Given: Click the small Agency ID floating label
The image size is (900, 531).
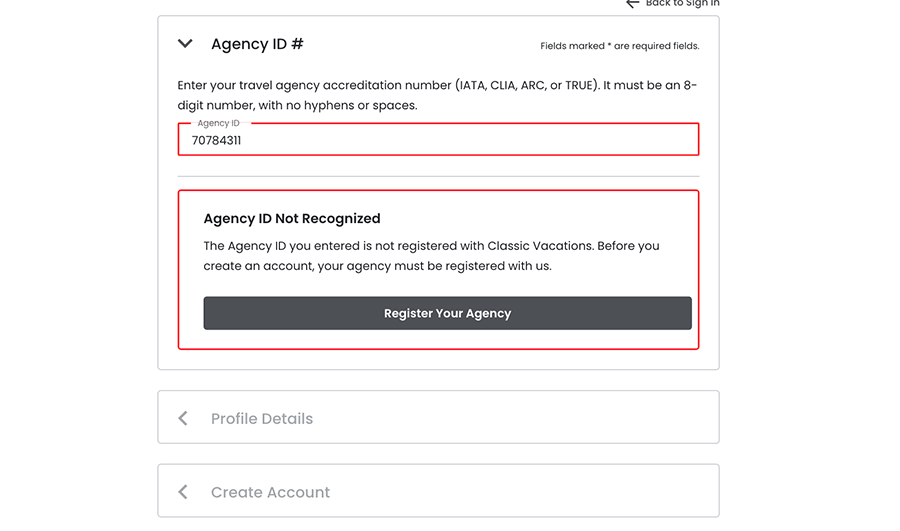Looking at the screenshot, I should click(x=218, y=123).
